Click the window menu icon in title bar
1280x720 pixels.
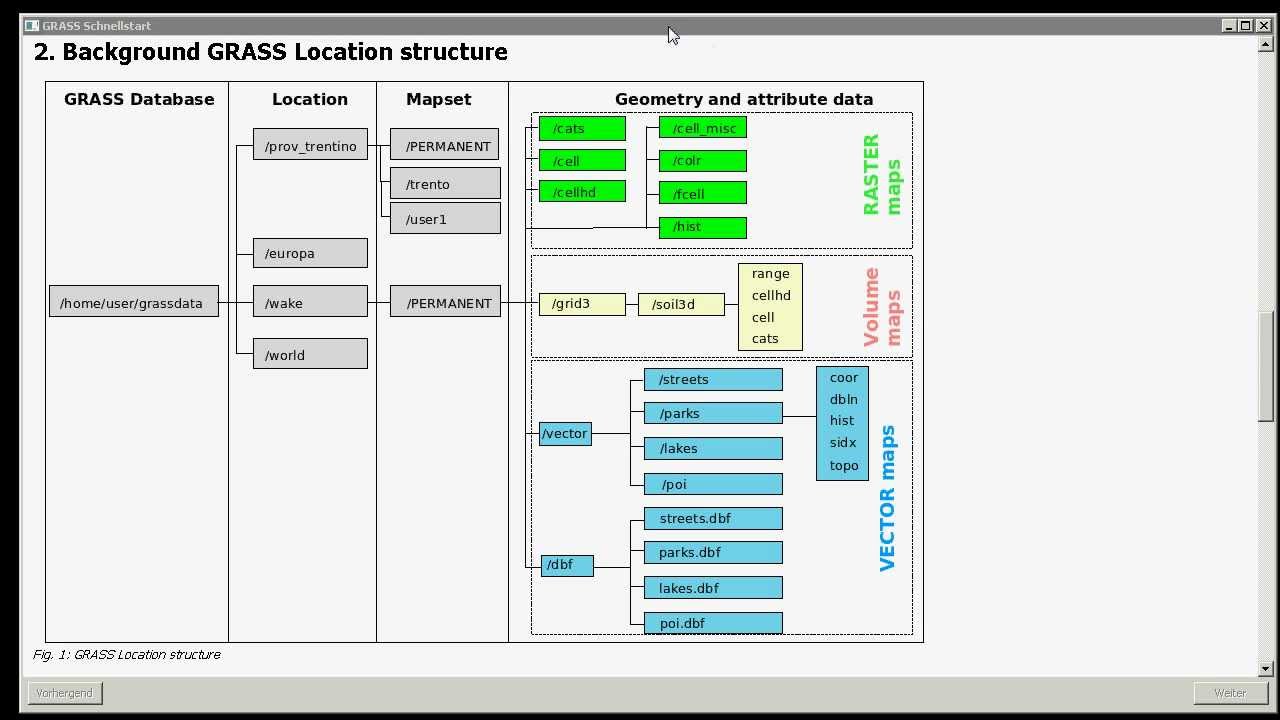[x=31, y=26]
